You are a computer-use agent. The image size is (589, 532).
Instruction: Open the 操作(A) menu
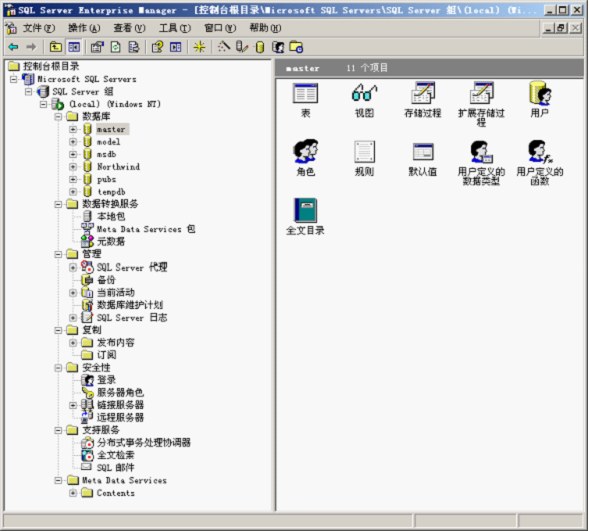coord(84,28)
